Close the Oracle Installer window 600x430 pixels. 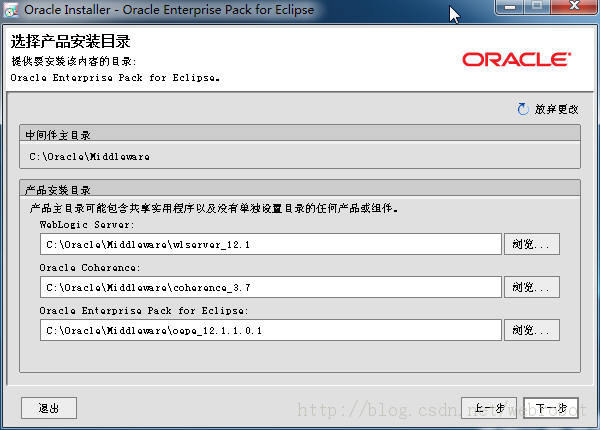click(574, 7)
